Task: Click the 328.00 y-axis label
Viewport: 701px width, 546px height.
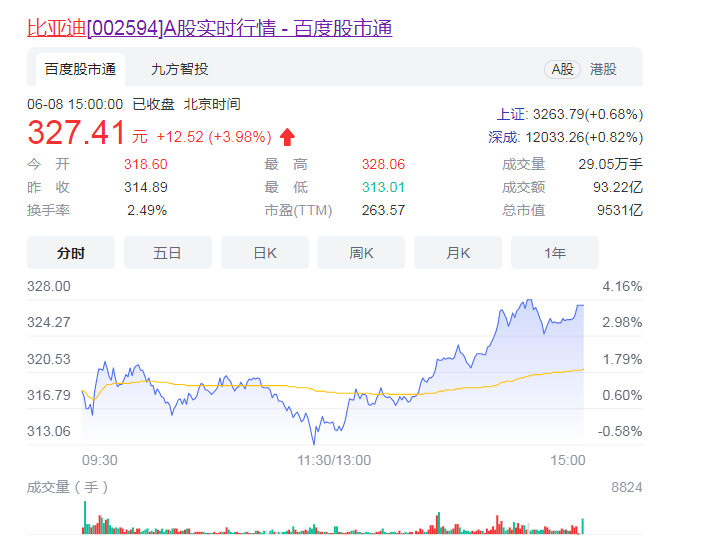Action: pyautogui.click(x=49, y=286)
